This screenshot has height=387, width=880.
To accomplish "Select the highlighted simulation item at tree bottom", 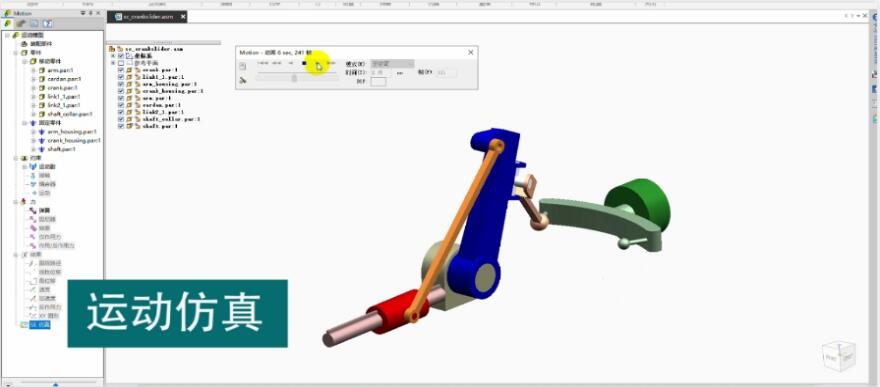I will click(39, 325).
